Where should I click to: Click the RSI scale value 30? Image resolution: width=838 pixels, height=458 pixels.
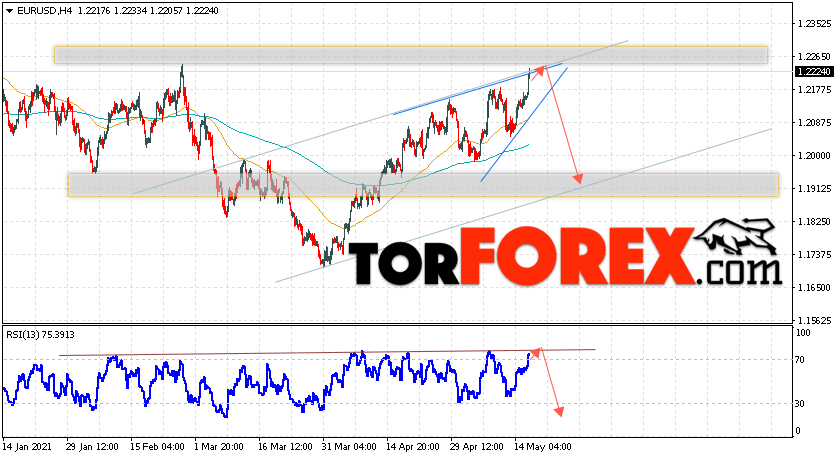pyautogui.click(x=800, y=403)
